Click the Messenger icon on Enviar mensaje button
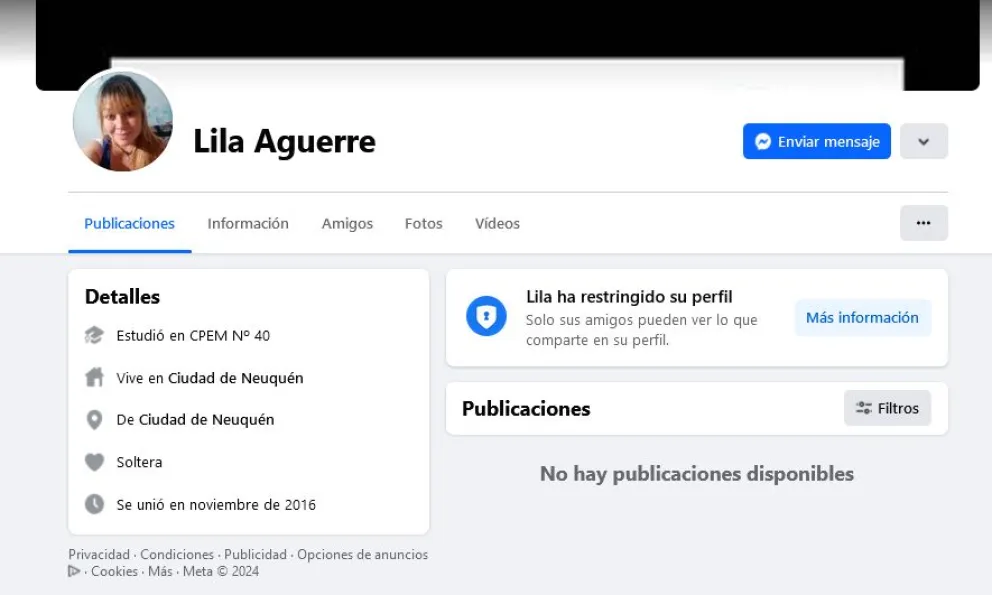 click(x=762, y=141)
